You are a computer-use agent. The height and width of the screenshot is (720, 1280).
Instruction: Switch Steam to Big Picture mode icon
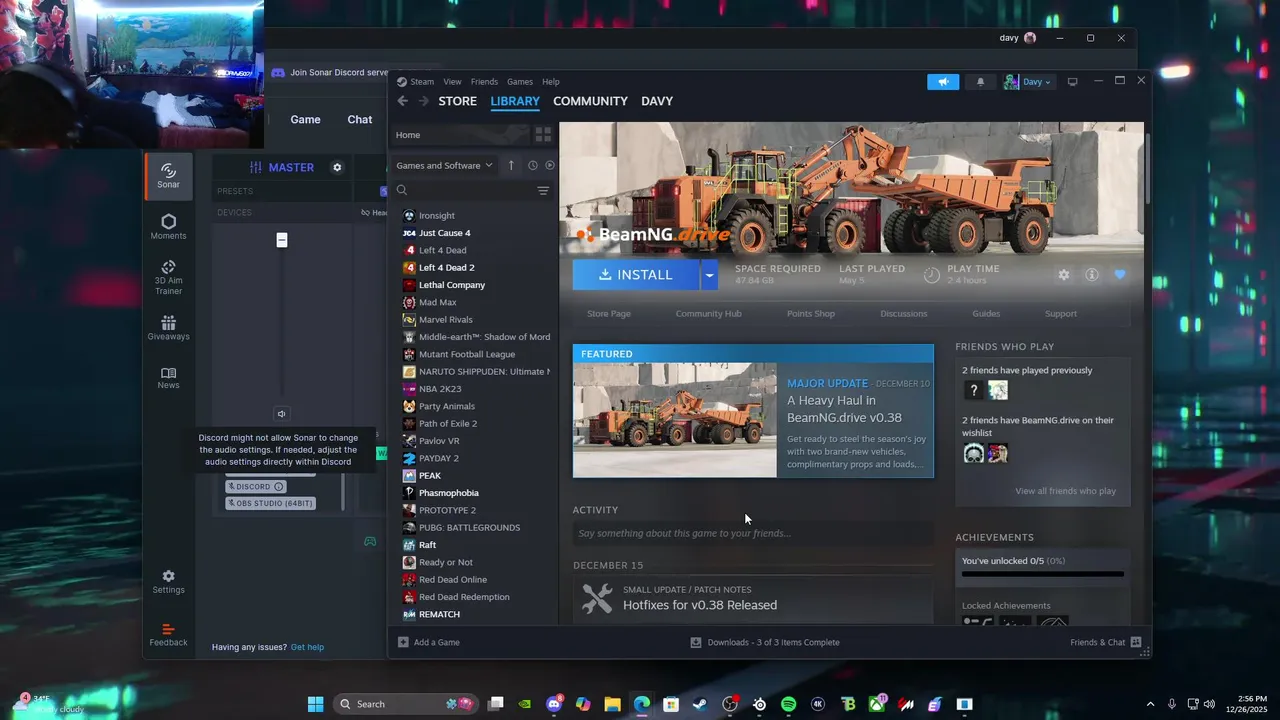[1073, 82]
